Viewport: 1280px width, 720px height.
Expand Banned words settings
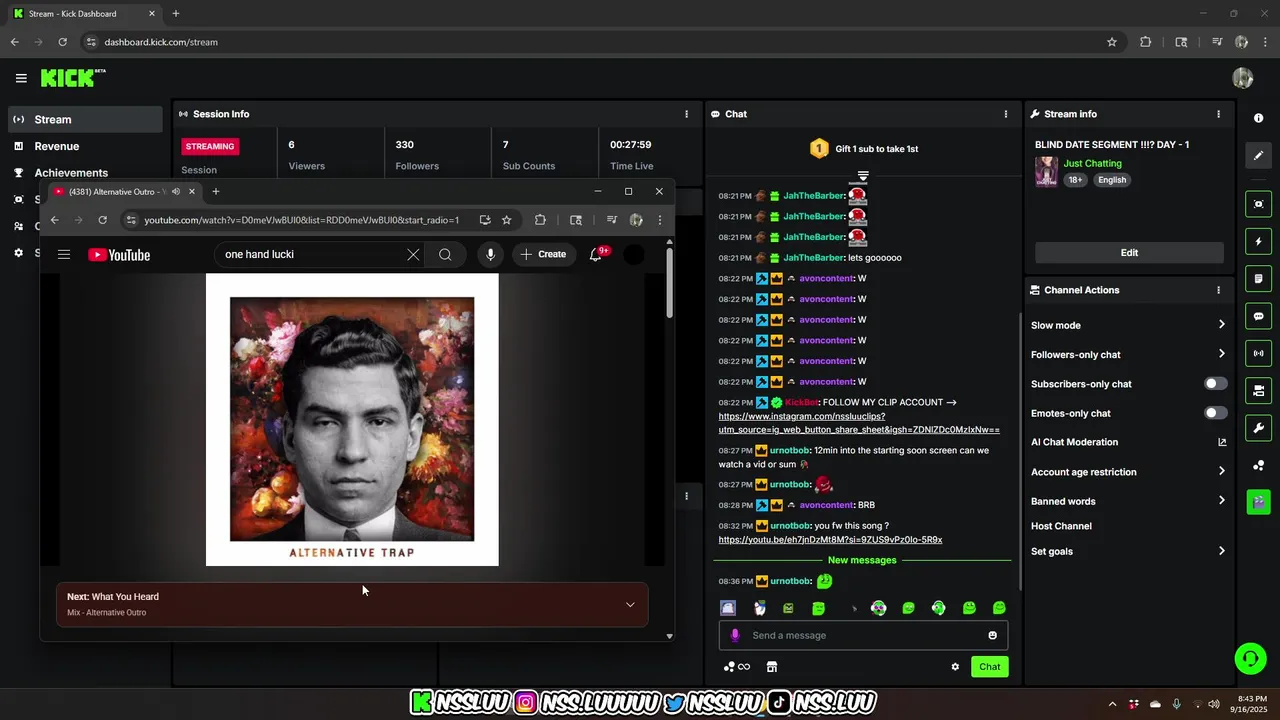click(x=1221, y=501)
